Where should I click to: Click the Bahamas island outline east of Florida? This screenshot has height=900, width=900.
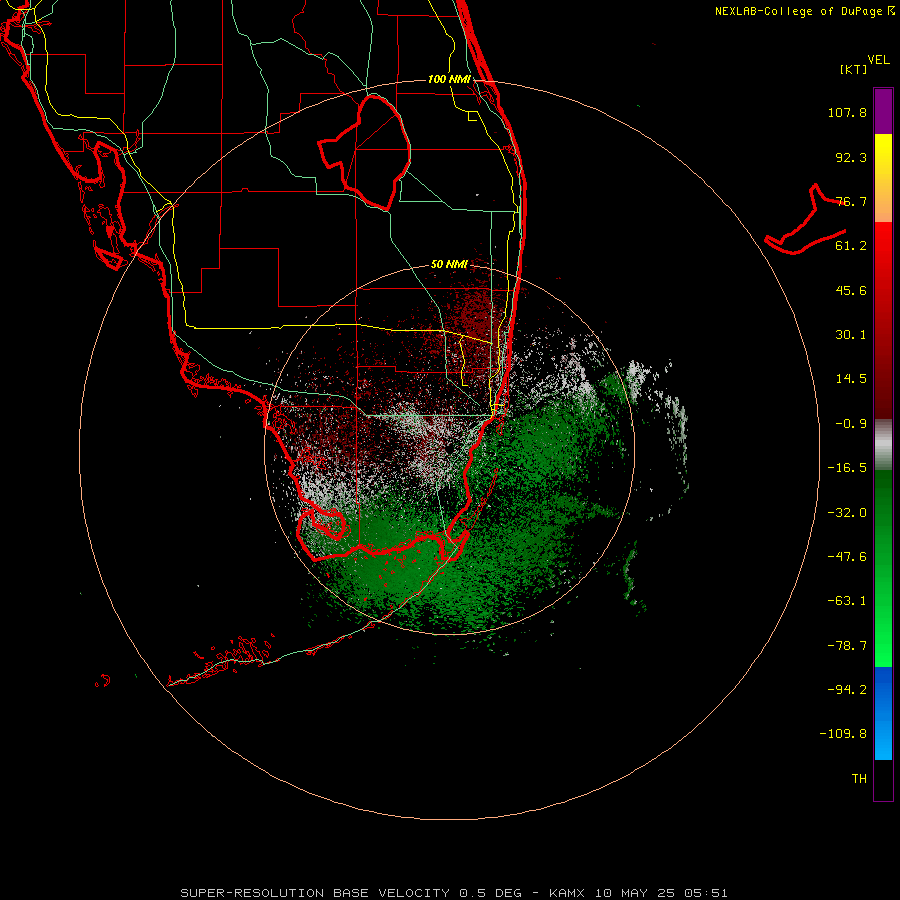pyautogui.click(x=805, y=220)
